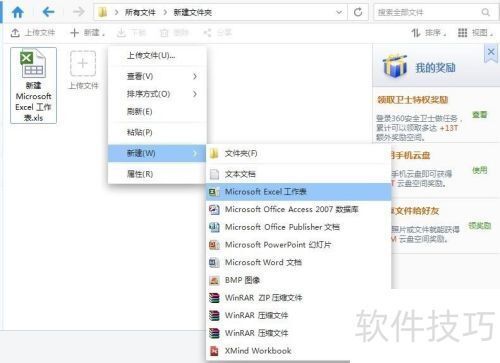Open the 排序 sort dropdown
The height and width of the screenshot is (363, 500).
tap(429, 33)
